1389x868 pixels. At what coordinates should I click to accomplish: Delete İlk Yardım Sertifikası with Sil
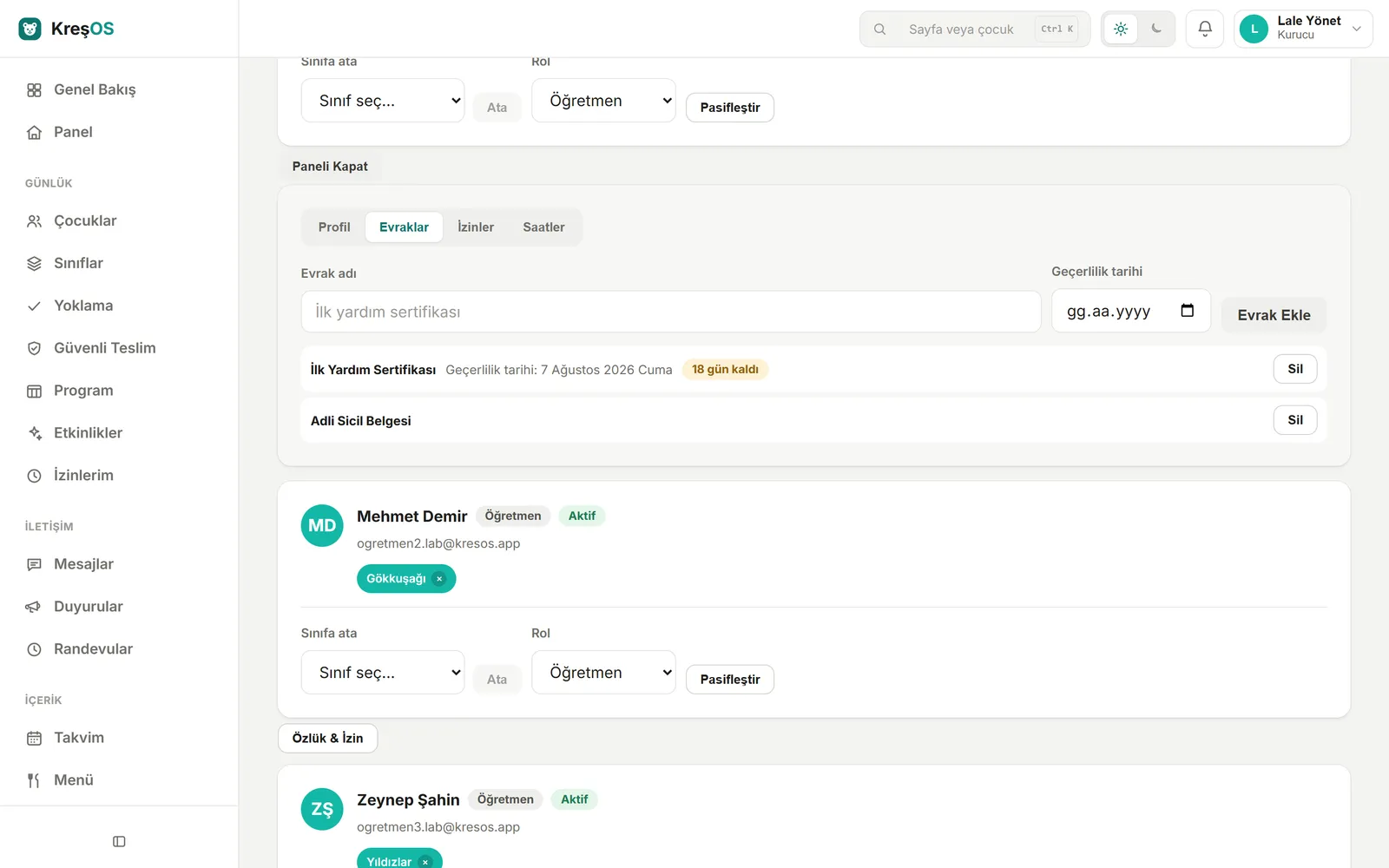tap(1295, 369)
